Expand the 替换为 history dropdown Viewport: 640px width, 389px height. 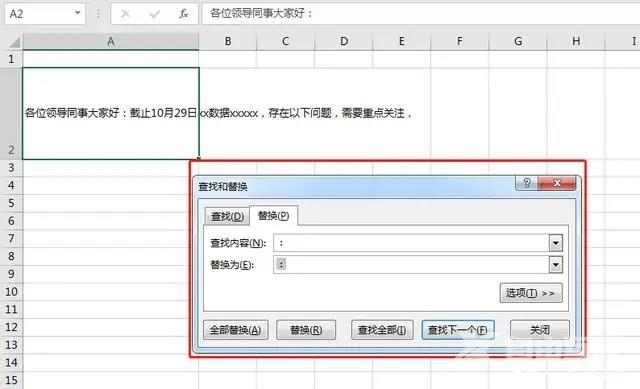(x=556, y=265)
